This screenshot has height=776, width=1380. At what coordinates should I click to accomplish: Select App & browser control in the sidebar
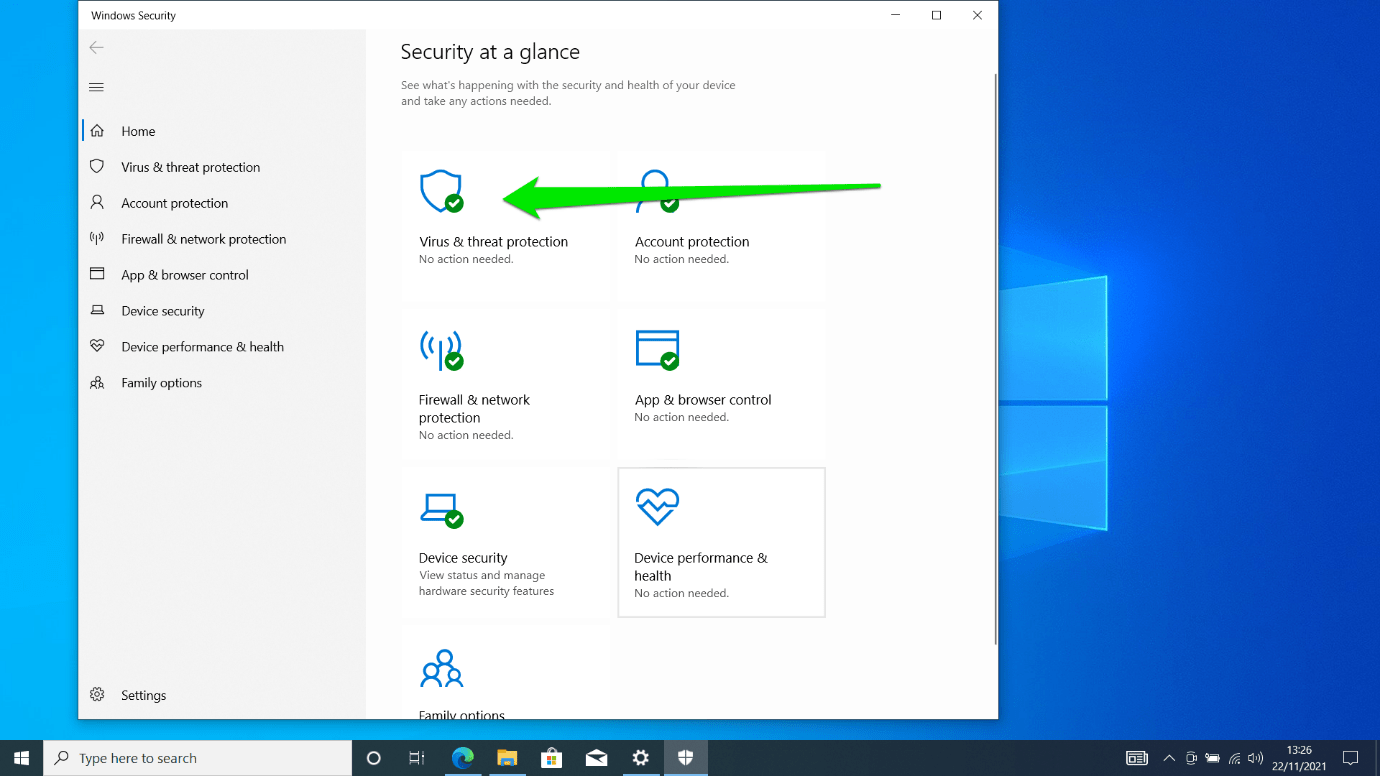[185, 274]
